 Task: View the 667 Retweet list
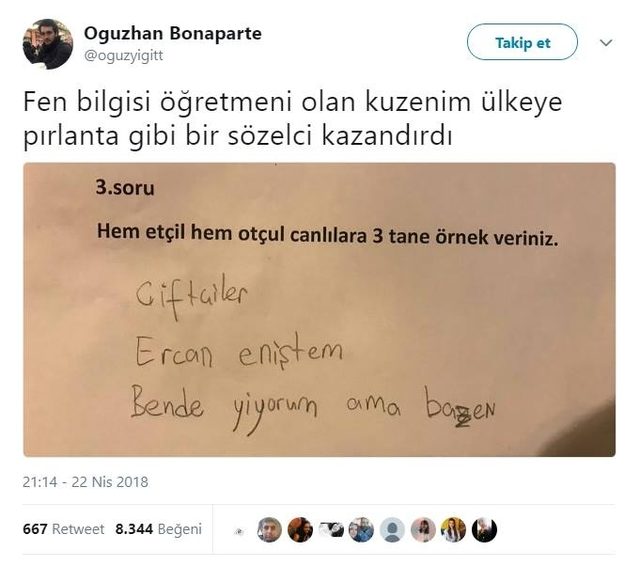point(63,529)
